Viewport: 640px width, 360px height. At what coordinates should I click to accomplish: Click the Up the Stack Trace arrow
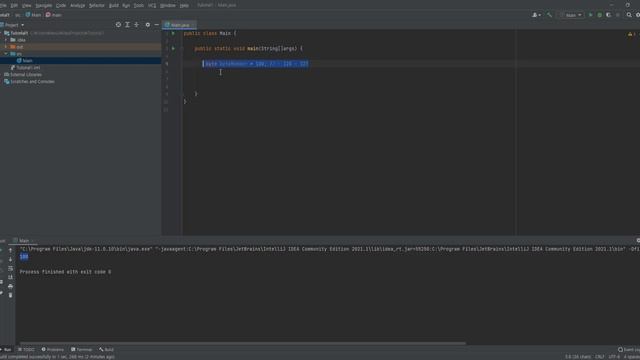pyautogui.click(x=11, y=251)
